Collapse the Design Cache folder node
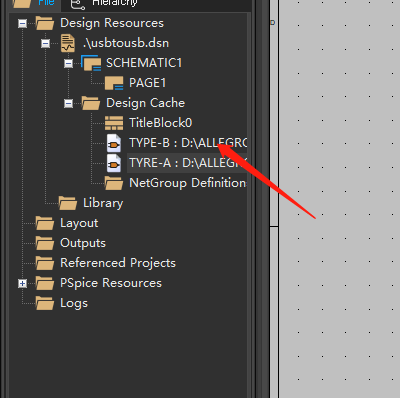 point(68,103)
